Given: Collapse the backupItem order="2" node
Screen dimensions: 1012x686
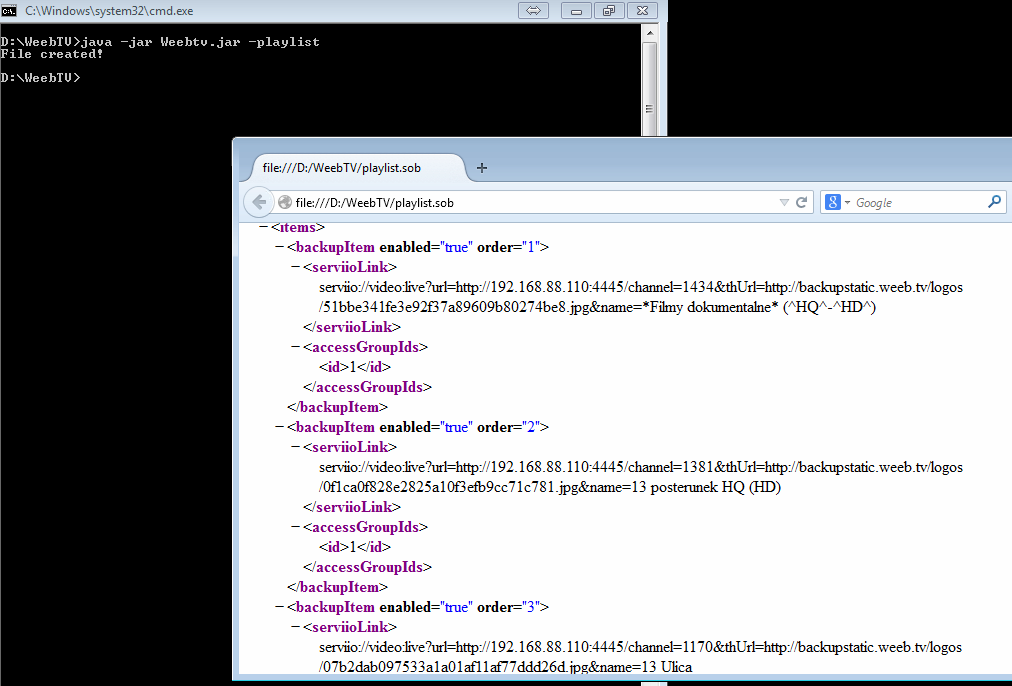Looking at the screenshot, I should click(x=280, y=427).
